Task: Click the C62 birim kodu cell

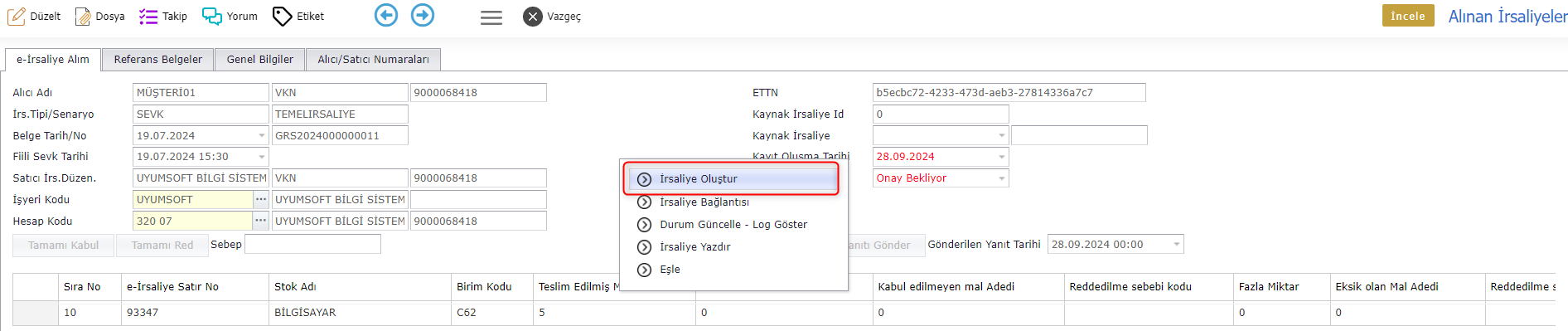Action: pyautogui.click(x=492, y=313)
